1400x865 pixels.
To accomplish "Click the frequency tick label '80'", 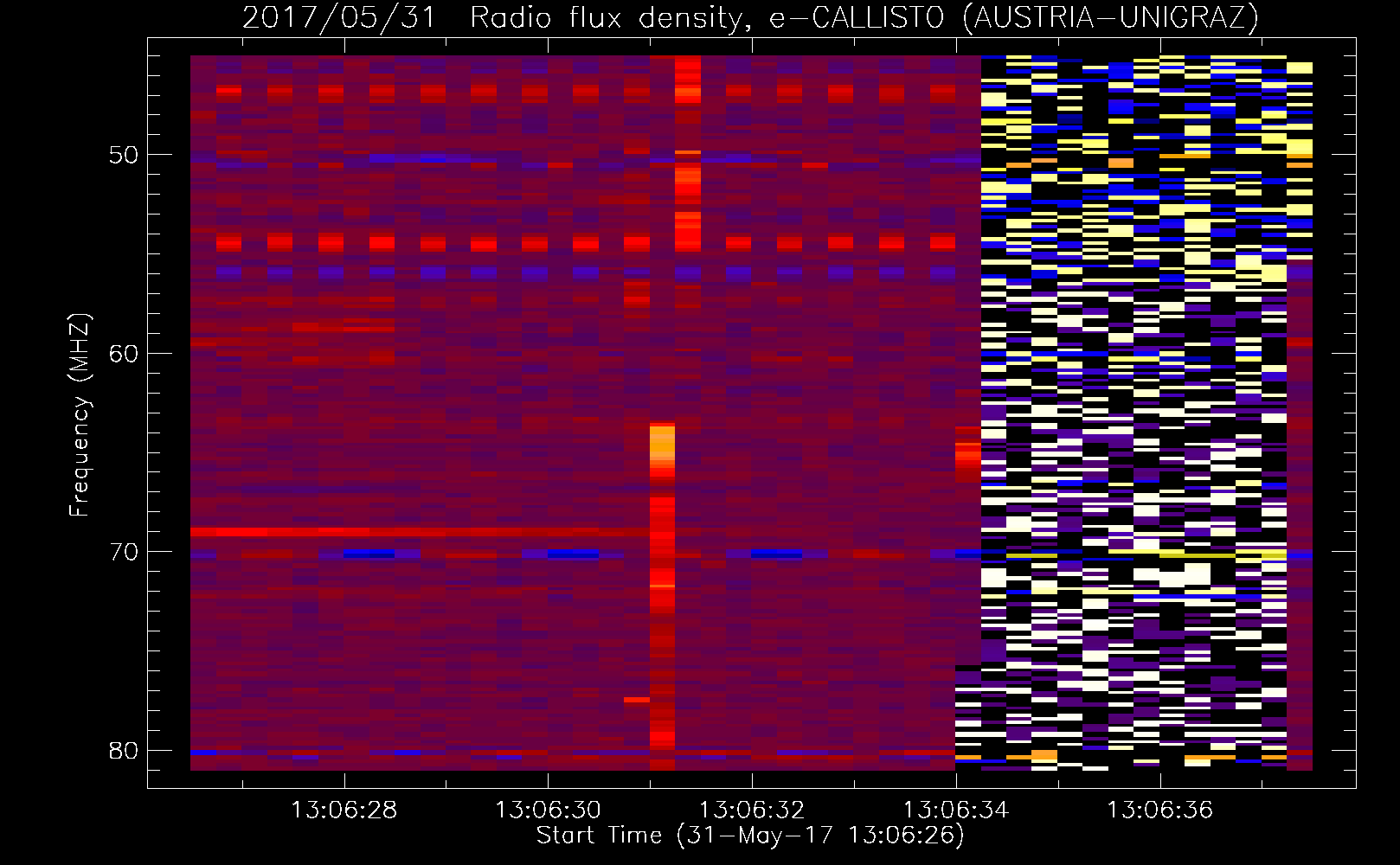I will click(124, 751).
